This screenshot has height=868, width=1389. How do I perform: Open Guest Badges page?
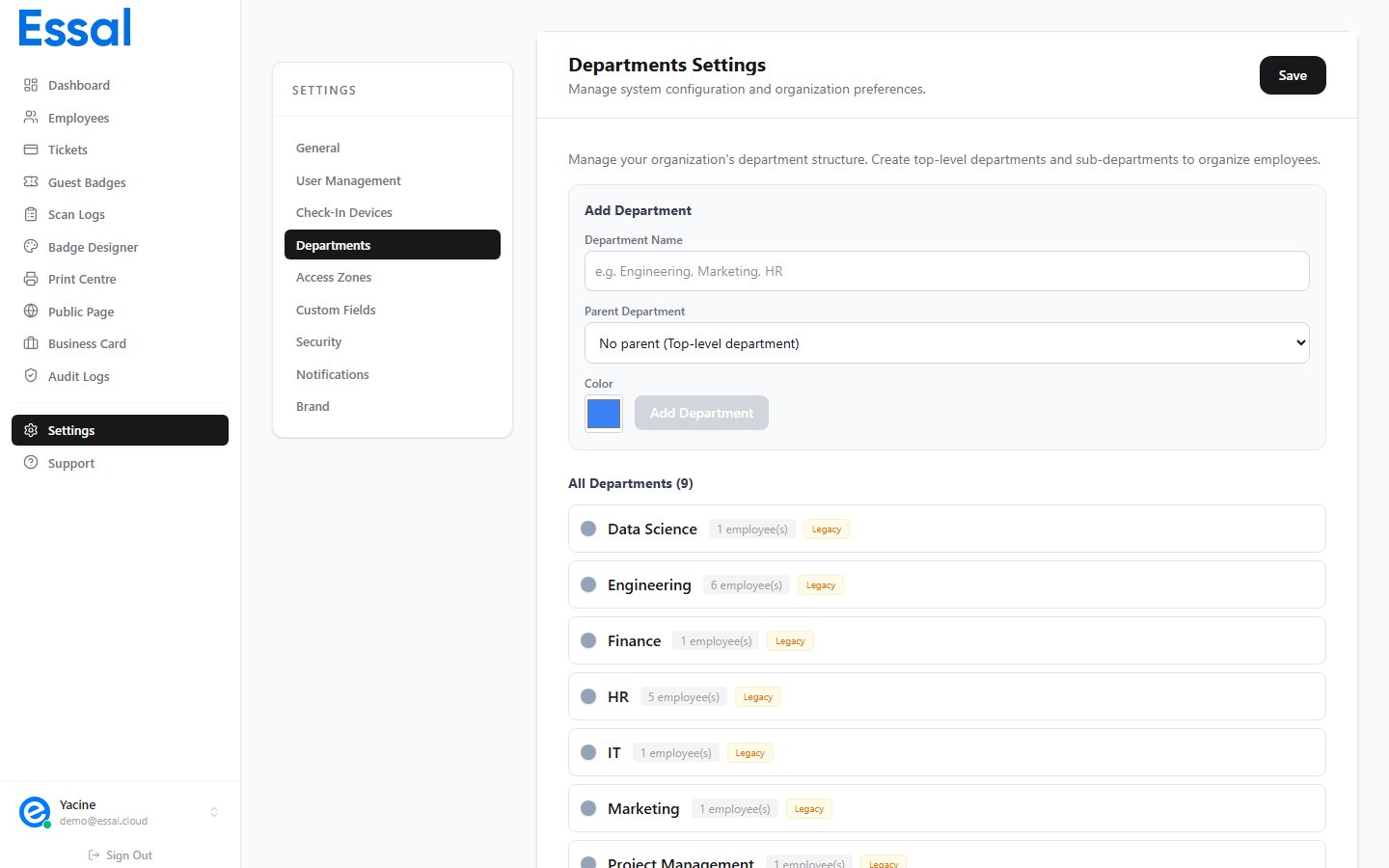[120, 182]
